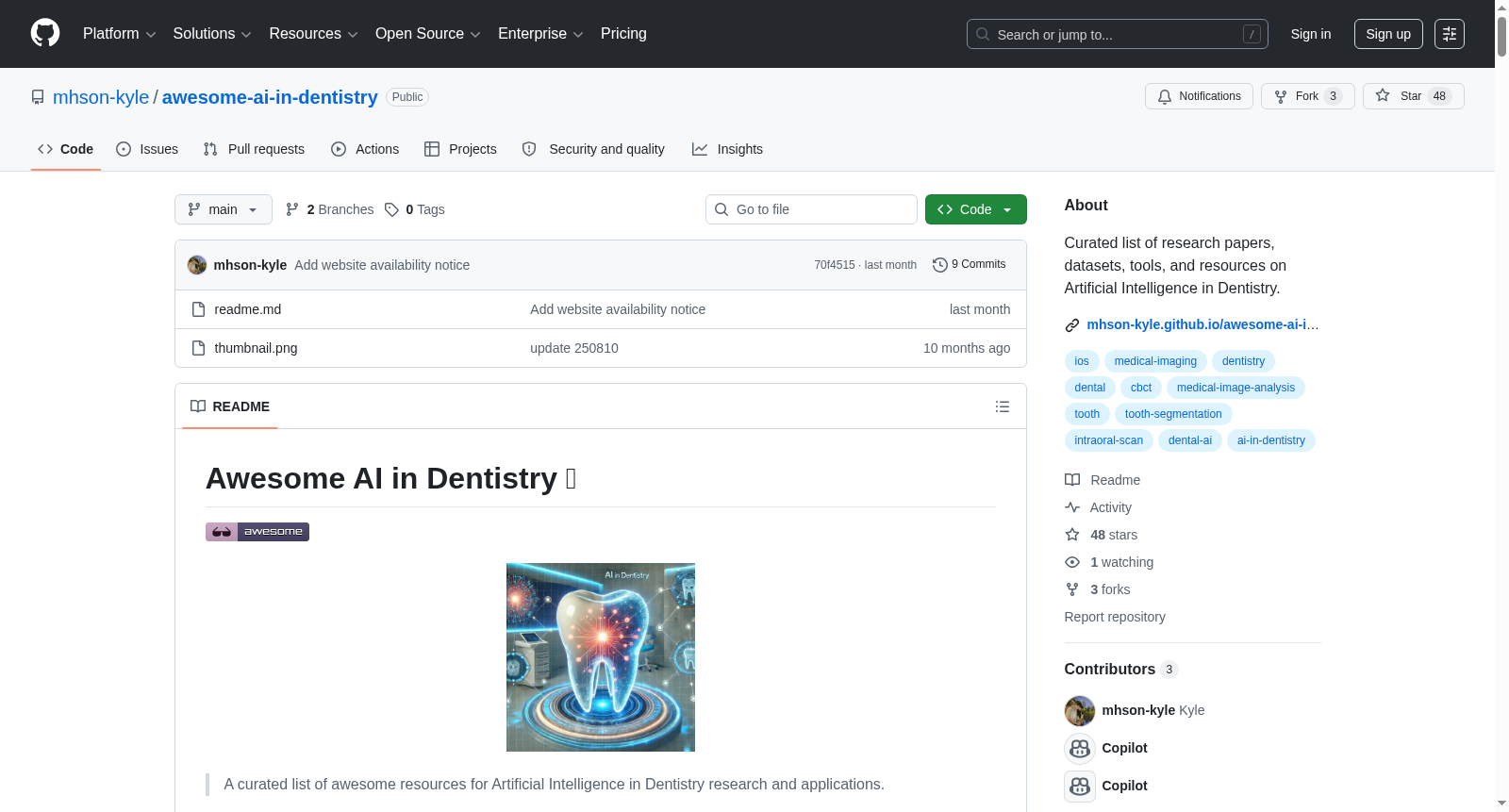This screenshot has height=812, width=1509.
Task: Click mhson-kyle contributor avatar
Action: click(1080, 710)
